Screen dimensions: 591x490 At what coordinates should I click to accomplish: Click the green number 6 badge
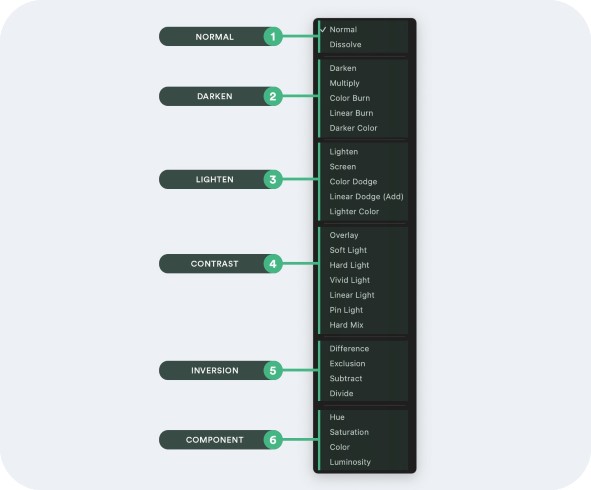tap(273, 440)
